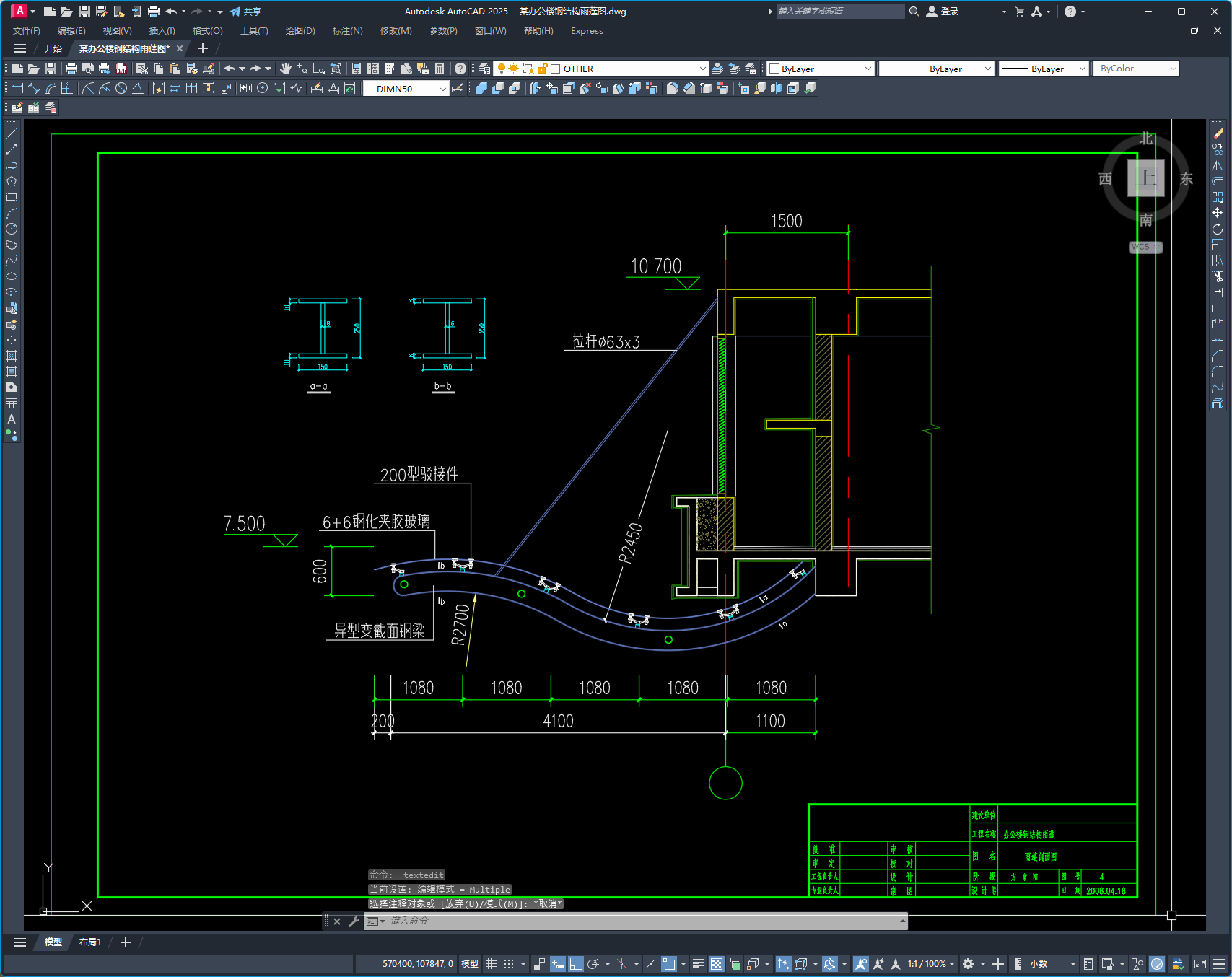Click the DWF publish icon
This screenshot has width=1232, height=977.
tap(121, 69)
